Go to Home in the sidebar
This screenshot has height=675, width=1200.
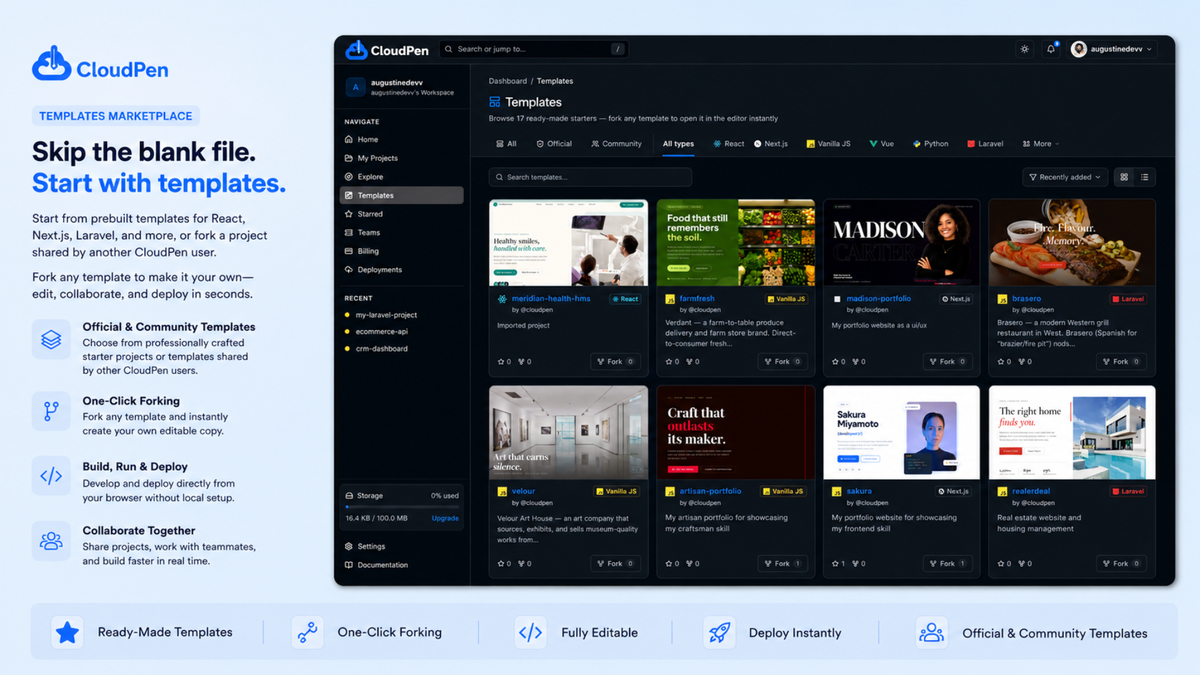401,140
